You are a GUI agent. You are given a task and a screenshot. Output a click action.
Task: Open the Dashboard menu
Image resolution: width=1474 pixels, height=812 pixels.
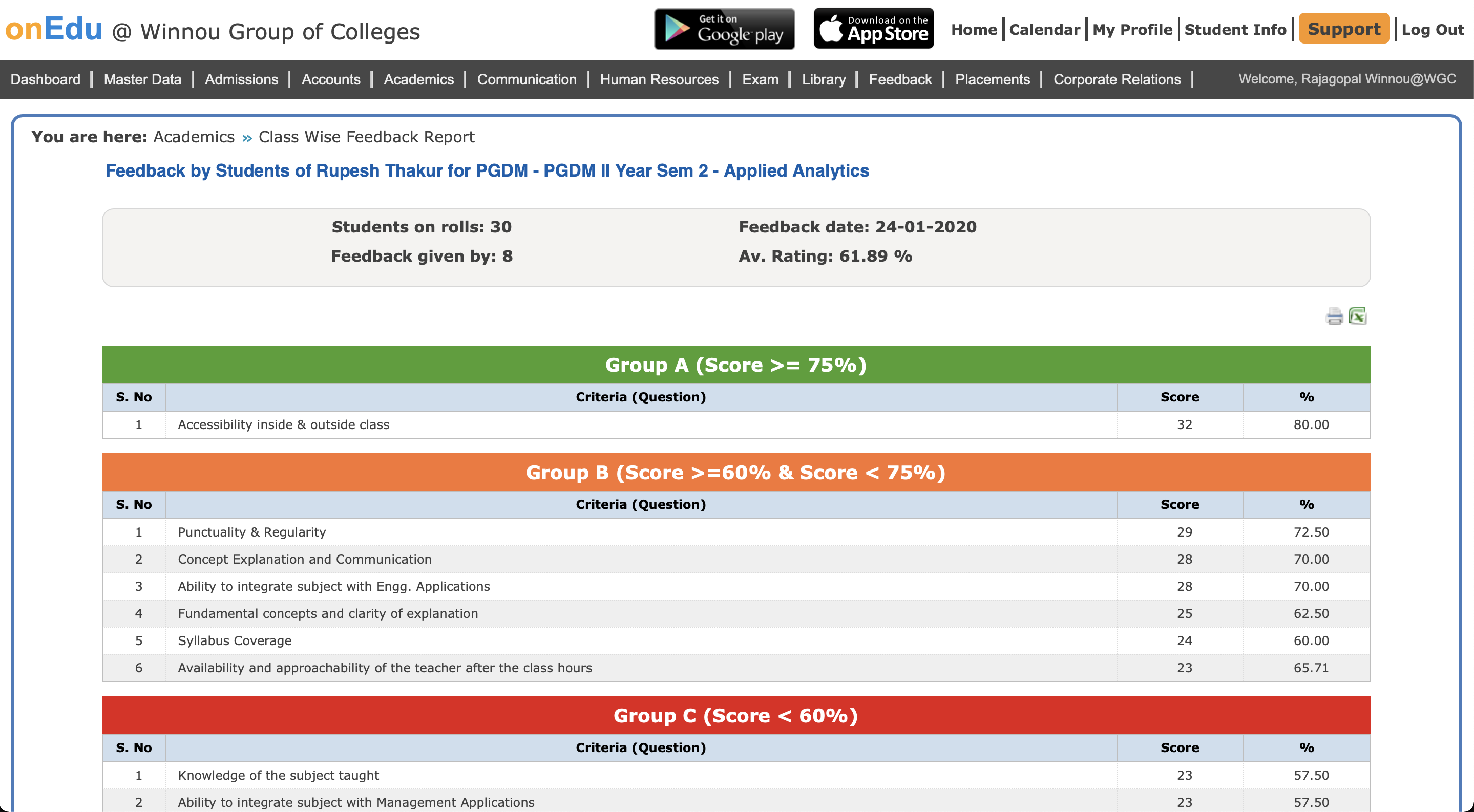point(45,79)
